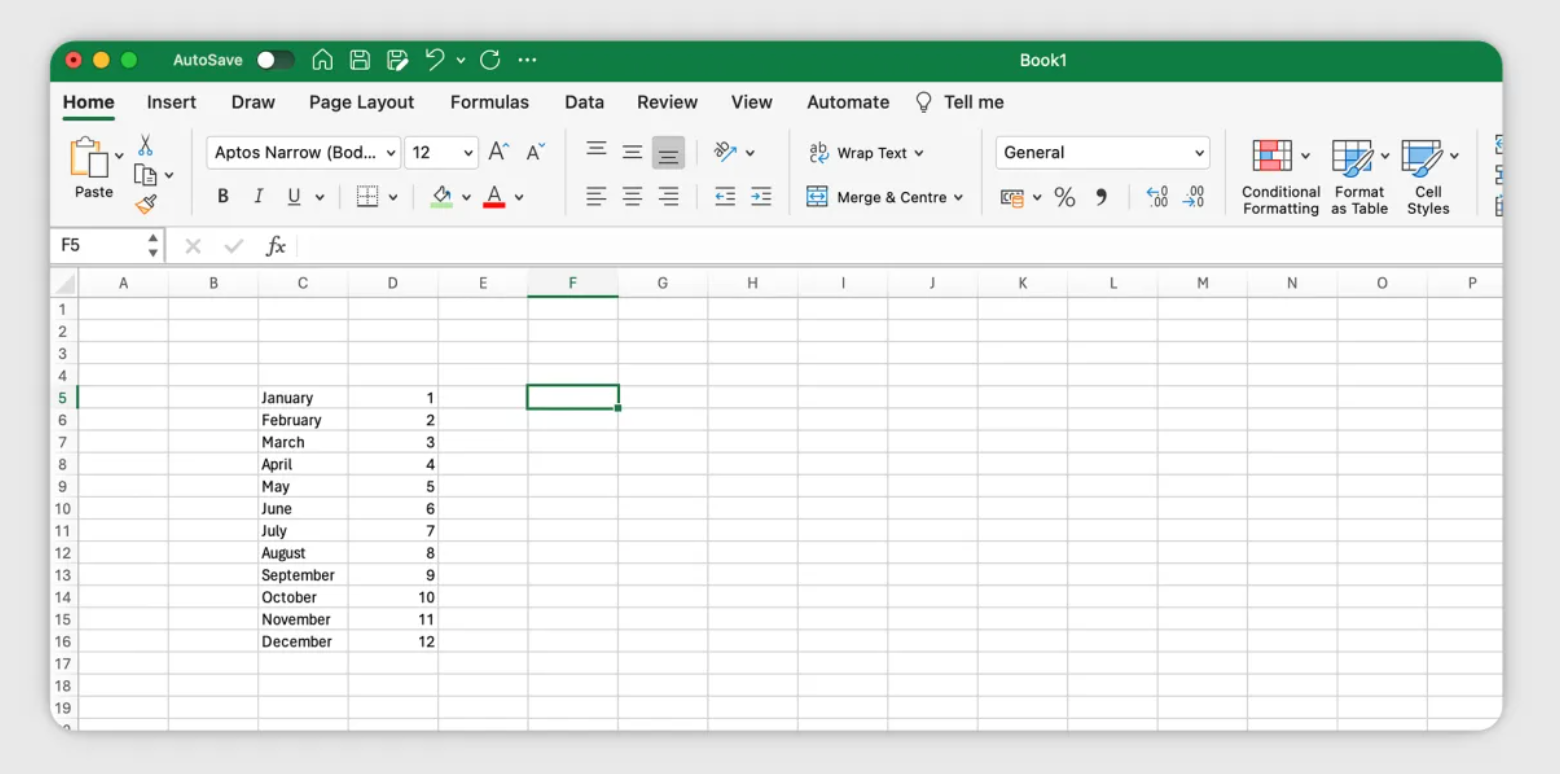Open the Home icon in title bar
This screenshot has width=1560, height=774.
pyautogui.click(x=322, y=60)
